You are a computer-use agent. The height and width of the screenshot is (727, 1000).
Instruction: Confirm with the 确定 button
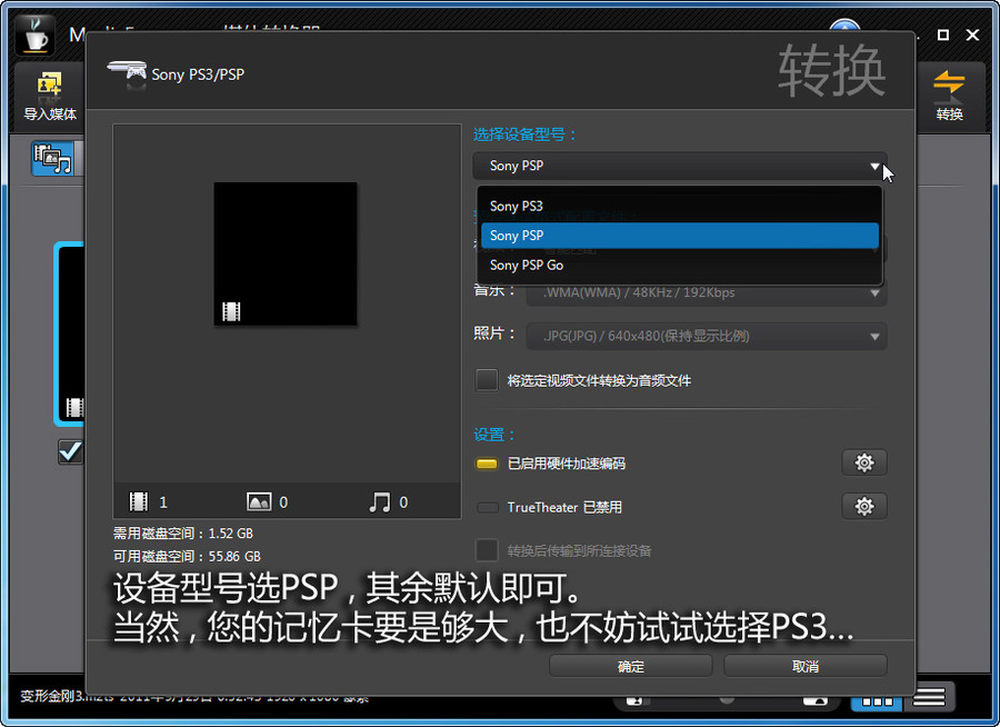point(630,666)
